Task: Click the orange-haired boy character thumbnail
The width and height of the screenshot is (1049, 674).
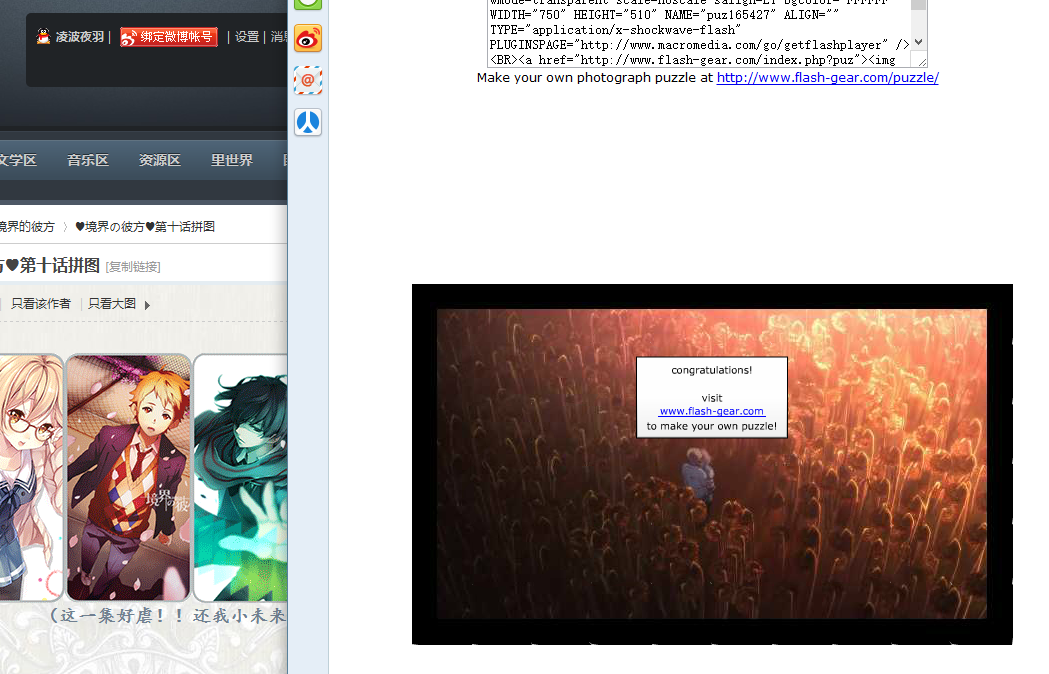Action: [x=128, y=477]
